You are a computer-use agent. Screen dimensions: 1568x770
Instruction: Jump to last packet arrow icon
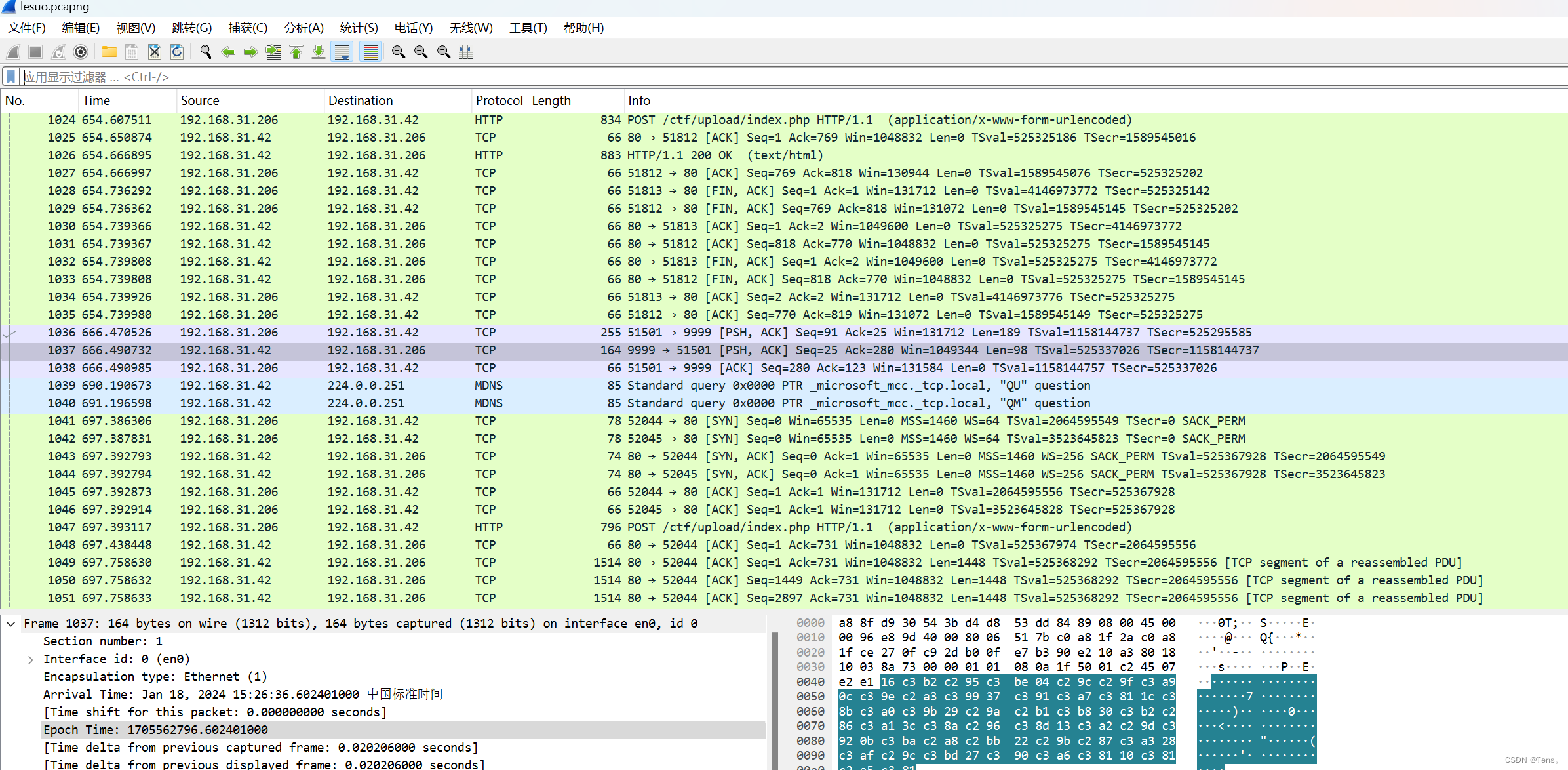(x=319, y=52)
